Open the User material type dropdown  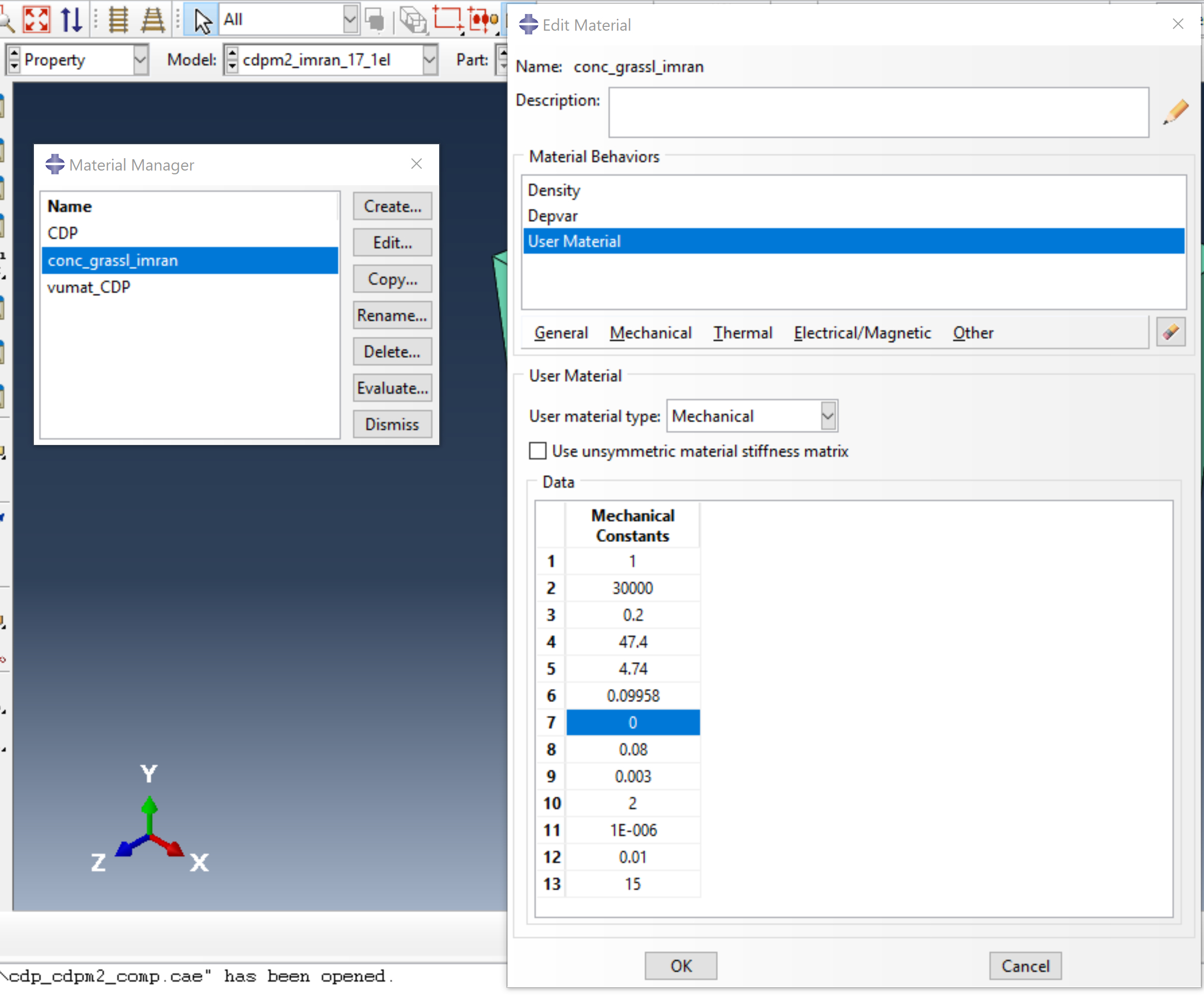pos(827,416)
